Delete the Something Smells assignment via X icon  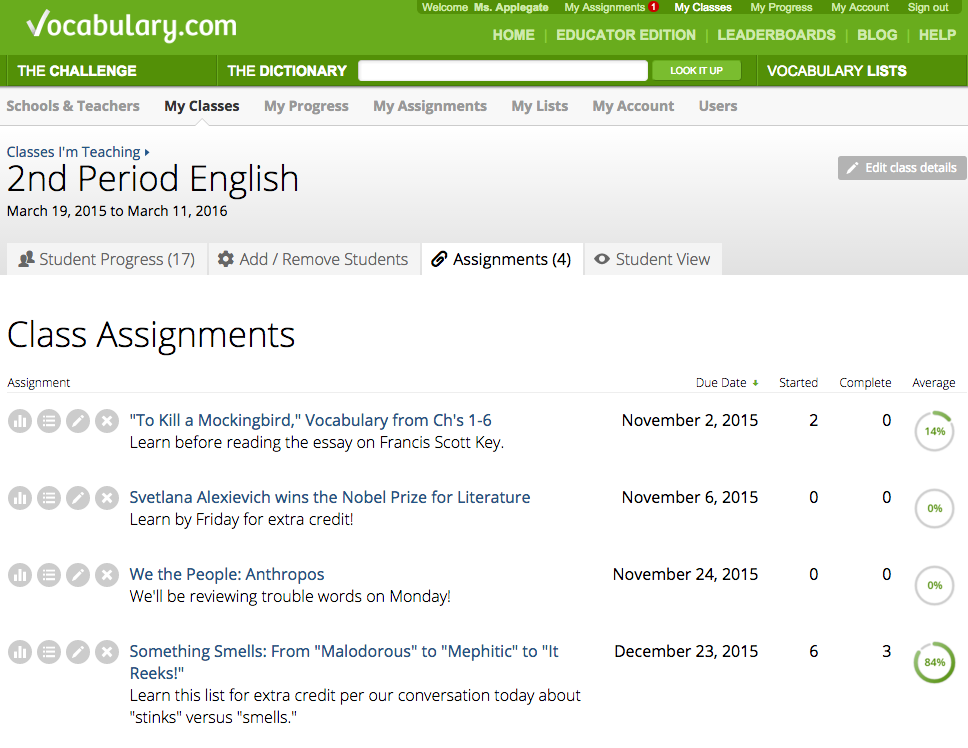(107, 652)
